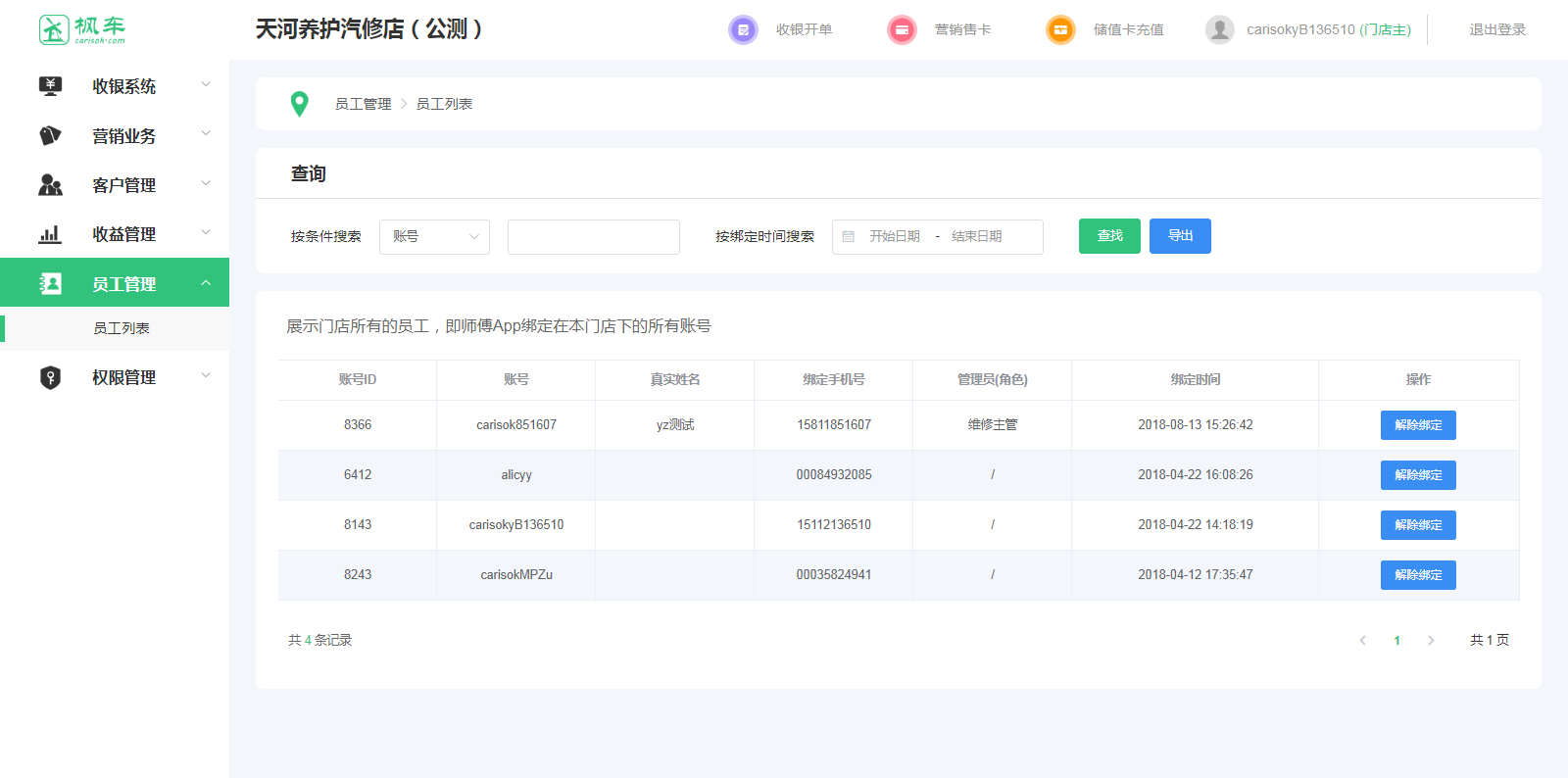Expand the 收银系统 sidebar menu
Screen dimensions: 1568x778
[x=123, y=86]
